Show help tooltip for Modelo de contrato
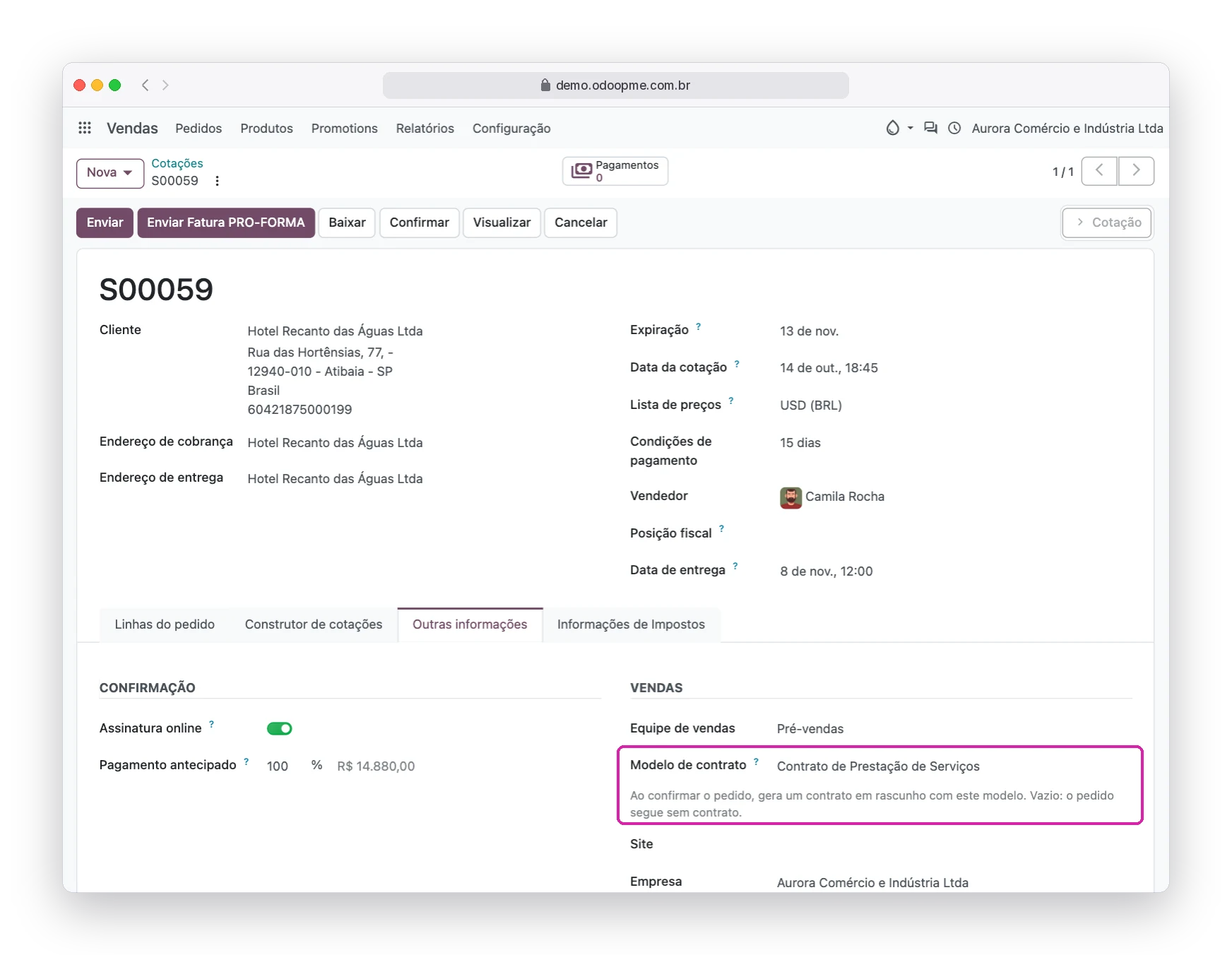The height and width of the screenshot is (955, 1232). [x=756, y=761]
